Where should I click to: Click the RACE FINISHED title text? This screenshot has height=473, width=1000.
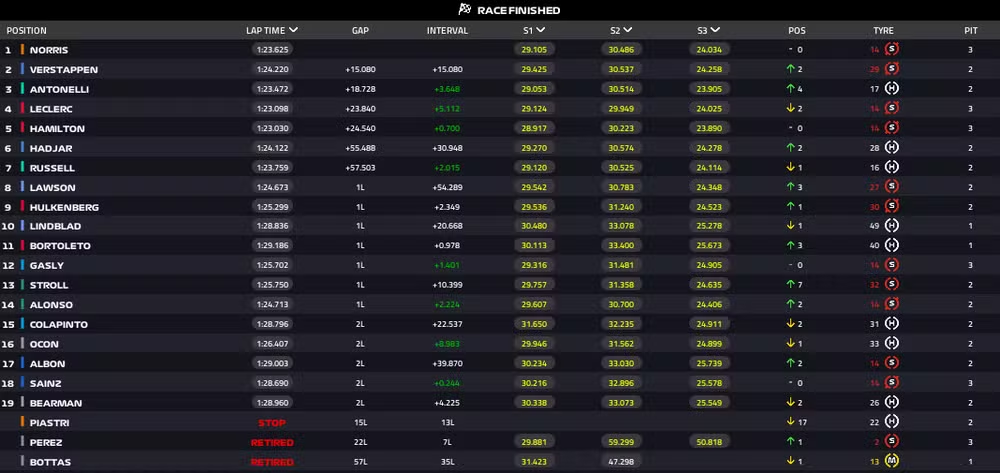[x=518, y=10]
